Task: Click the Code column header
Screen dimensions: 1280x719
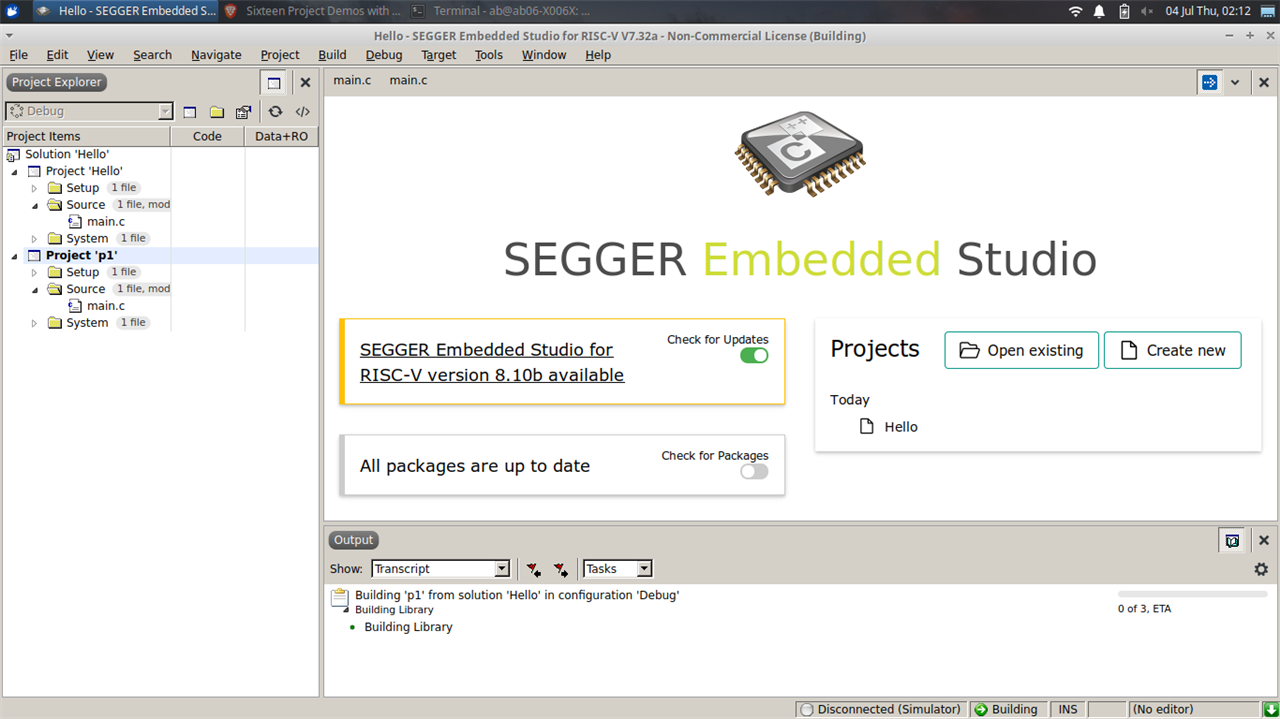Action: [207, 136]
